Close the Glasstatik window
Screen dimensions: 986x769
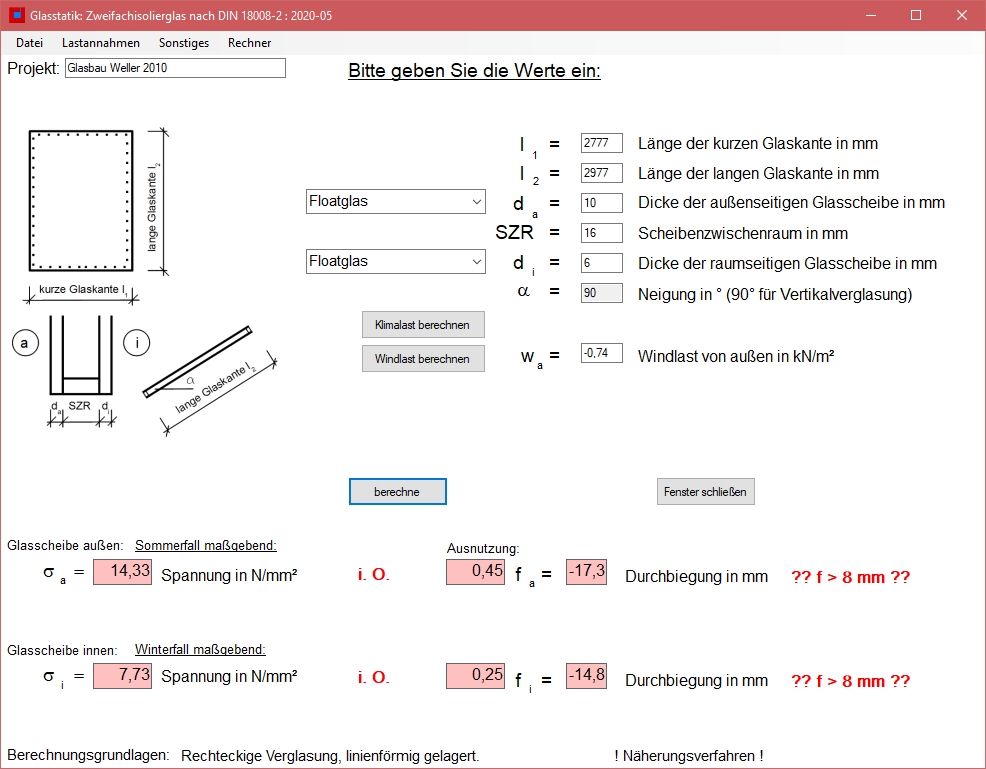961,15
